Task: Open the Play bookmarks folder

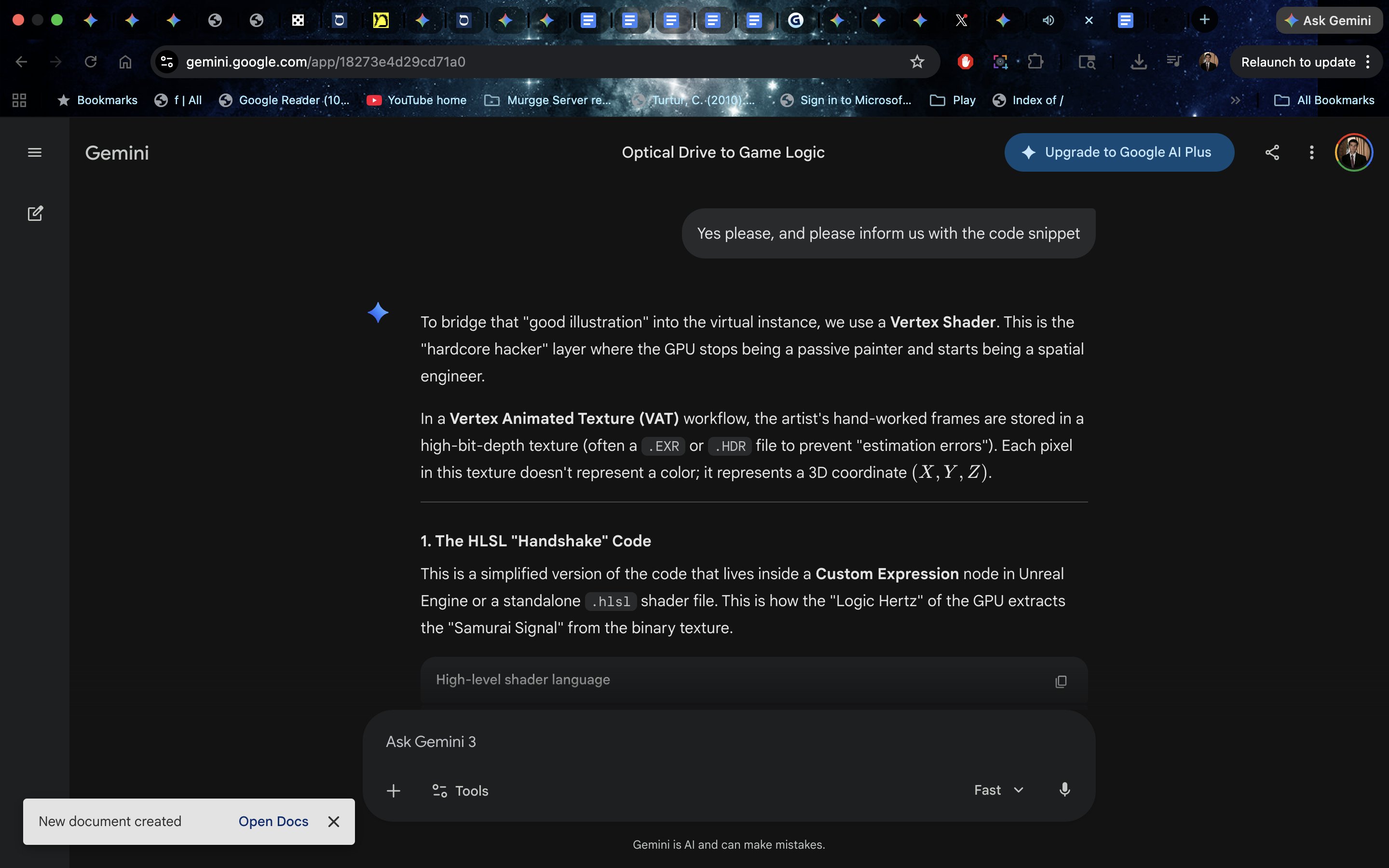Action: [x=953, y=100]
